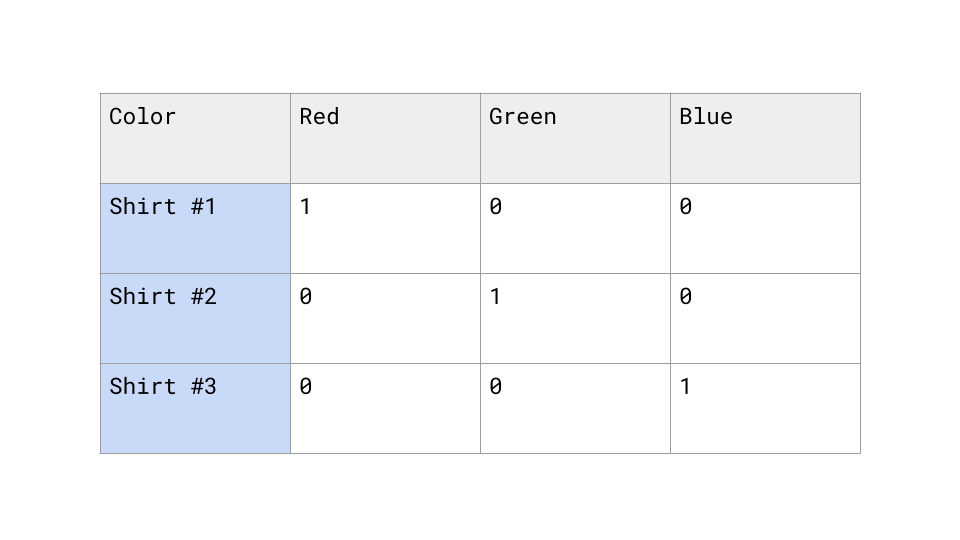
Task: Select Shirt #1's Red cell
Action: coord(385,228)
